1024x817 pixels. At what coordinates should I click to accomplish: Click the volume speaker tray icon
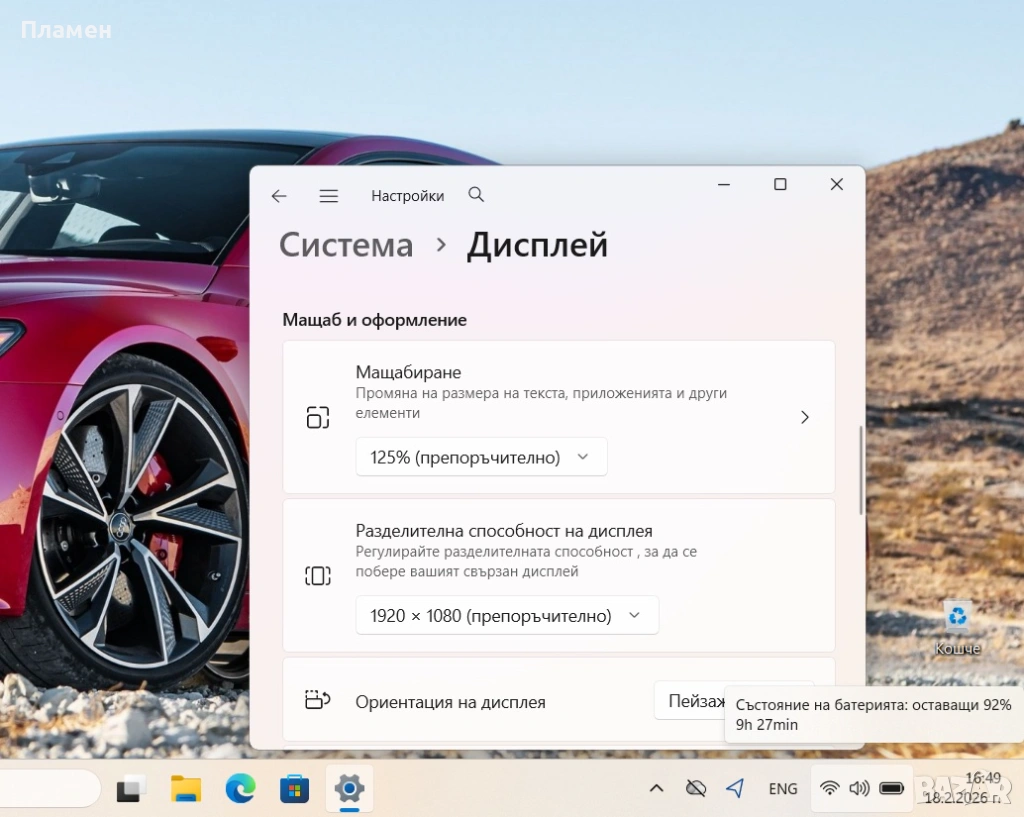(x=859, y=788)
